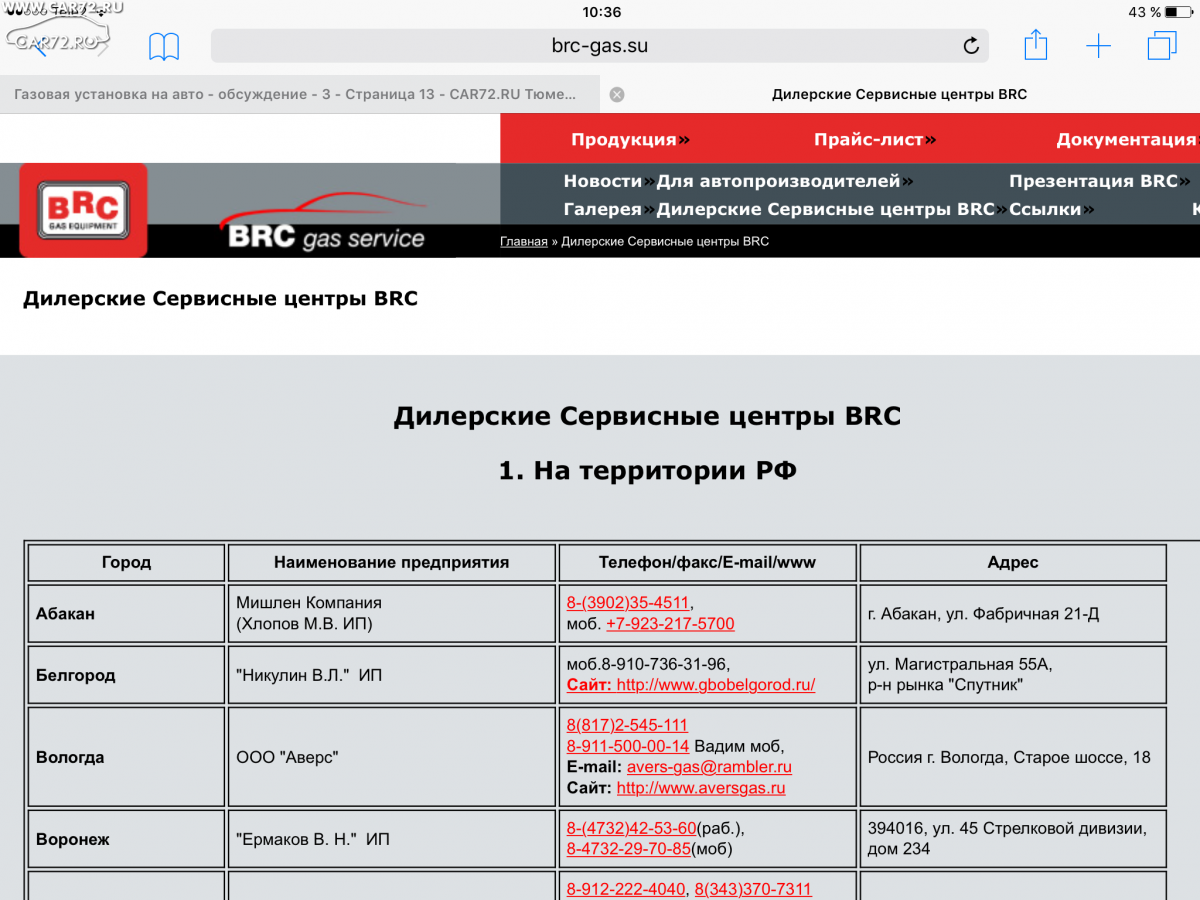The height and width of the screenshot is (900, 1200).
Task: Select the ООО "Аверс" cell
Action: (391, 757)
